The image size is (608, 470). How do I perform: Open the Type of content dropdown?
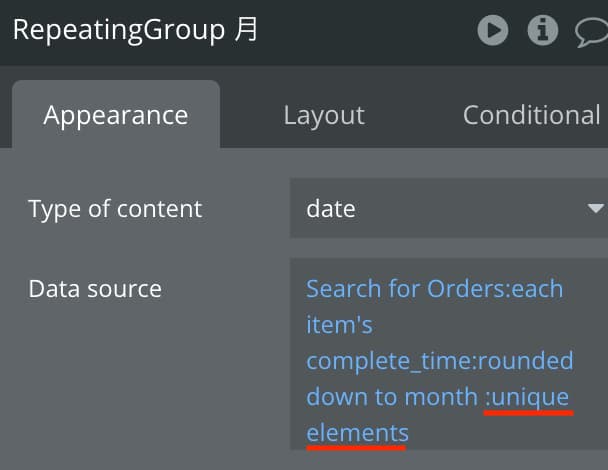click(449, 208)
